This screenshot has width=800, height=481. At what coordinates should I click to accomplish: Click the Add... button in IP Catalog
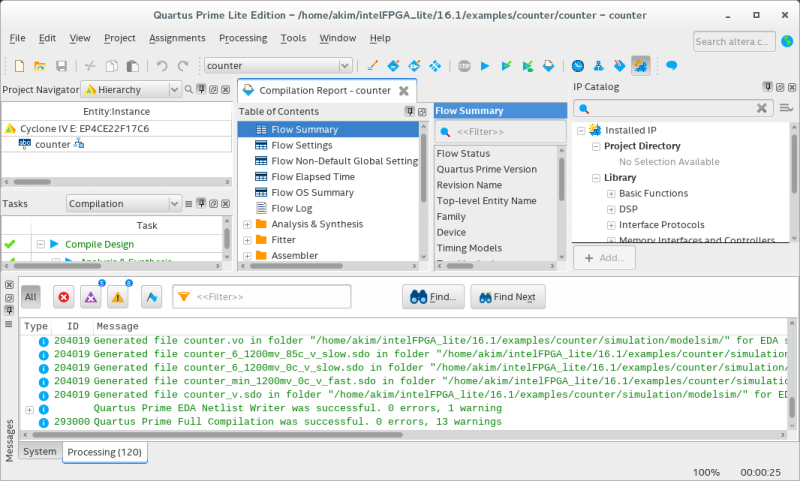[604, 258]
